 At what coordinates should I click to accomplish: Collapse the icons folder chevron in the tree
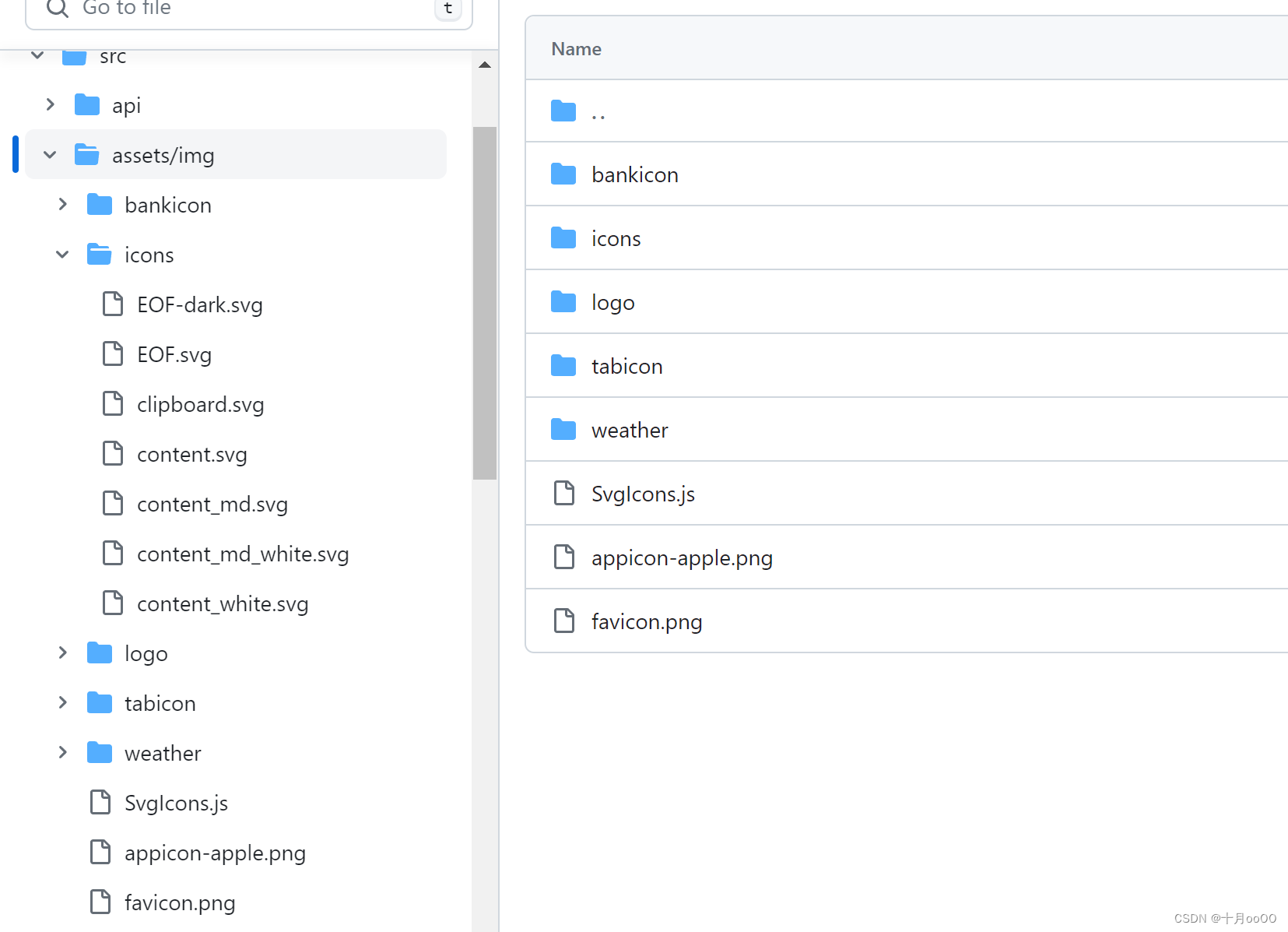[x=62, y=254]
